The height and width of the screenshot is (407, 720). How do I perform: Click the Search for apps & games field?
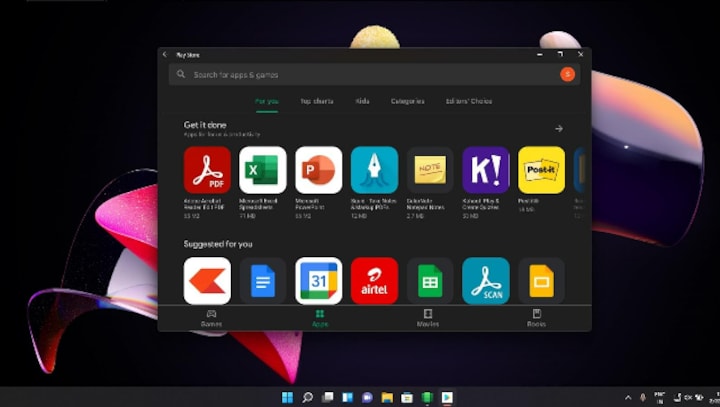pos(374,74)
